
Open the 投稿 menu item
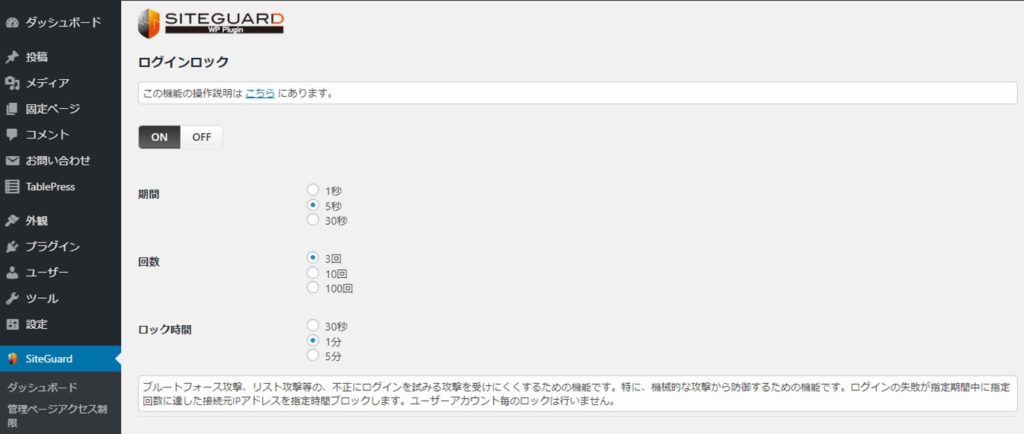[60, 57]
